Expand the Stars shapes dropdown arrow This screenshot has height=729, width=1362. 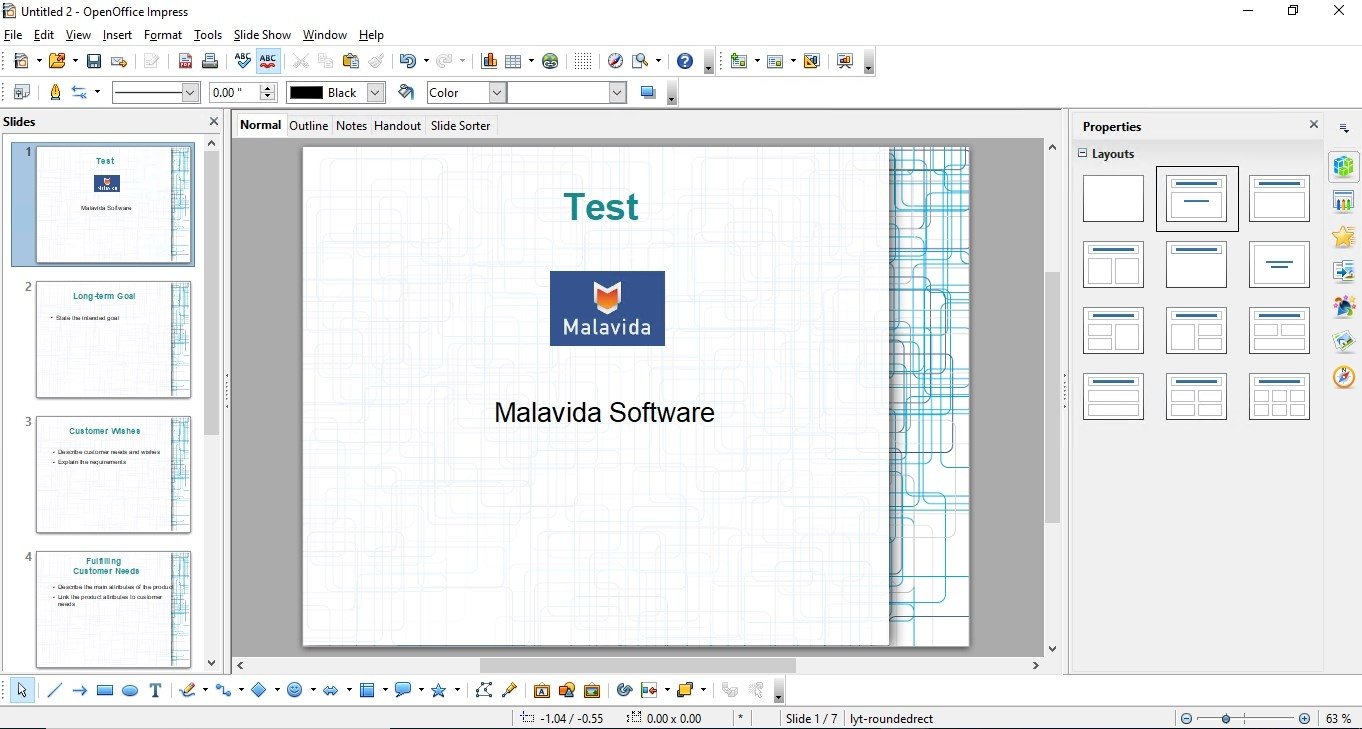(x=457, y=690)
